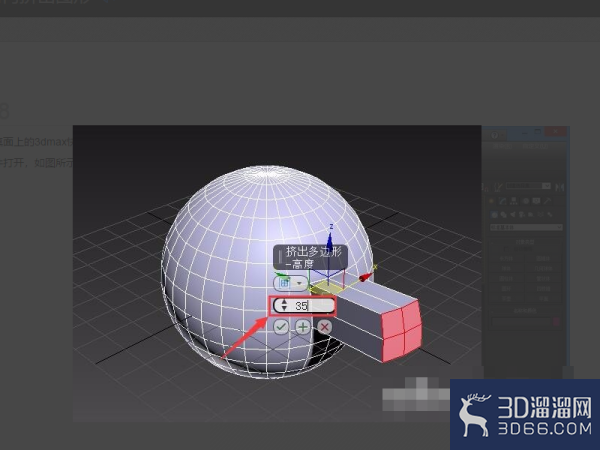Open the Utilities hammer tab
The image size is (600, 450).
(547, 201)
